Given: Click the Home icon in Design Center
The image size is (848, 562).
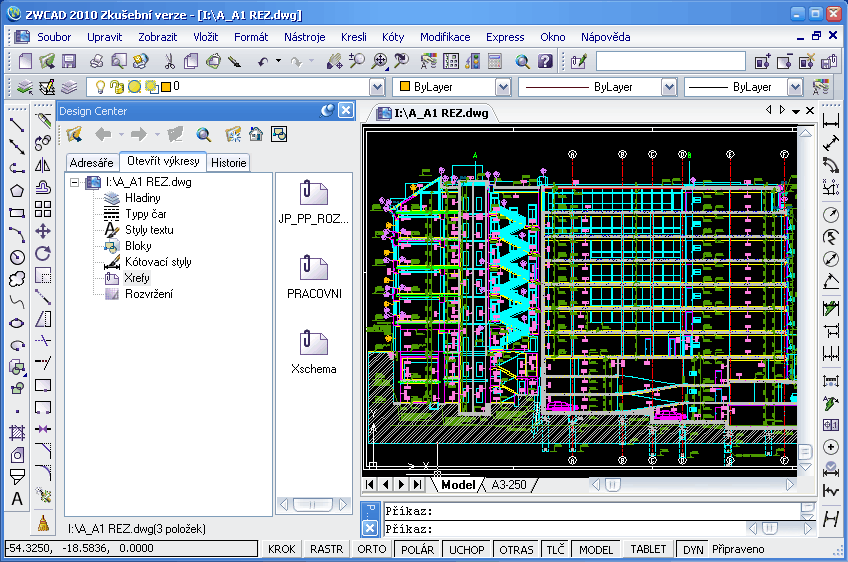Looking at the screenshot, I should (256, 134).
